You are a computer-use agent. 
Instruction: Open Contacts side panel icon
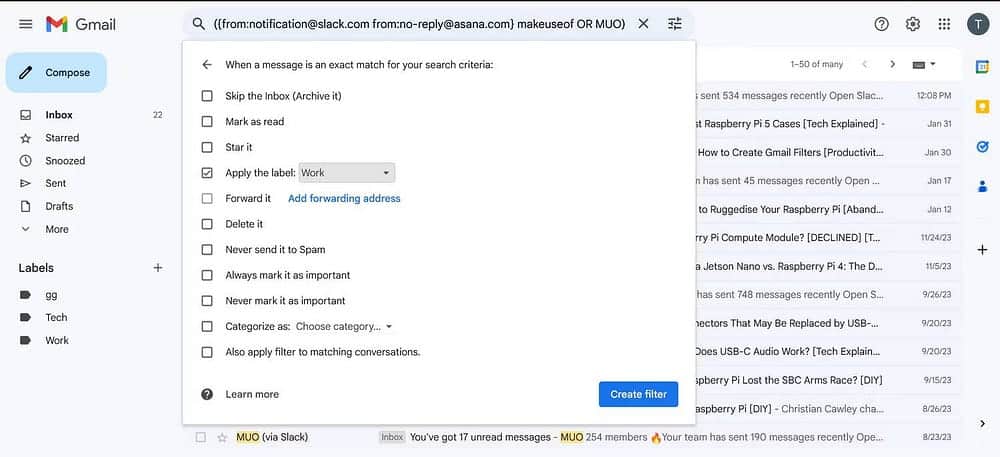click(982, 187)
